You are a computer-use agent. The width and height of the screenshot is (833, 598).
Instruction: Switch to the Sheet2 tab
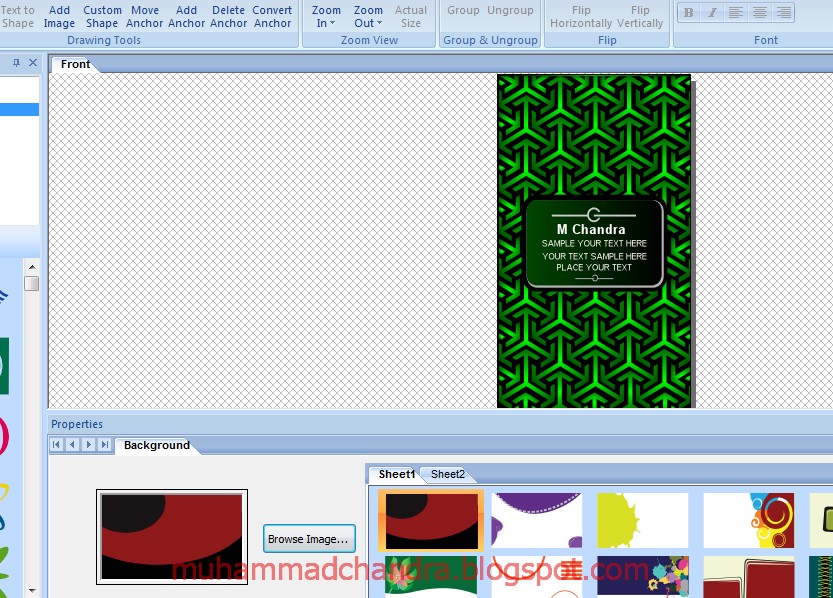[448, 474]
